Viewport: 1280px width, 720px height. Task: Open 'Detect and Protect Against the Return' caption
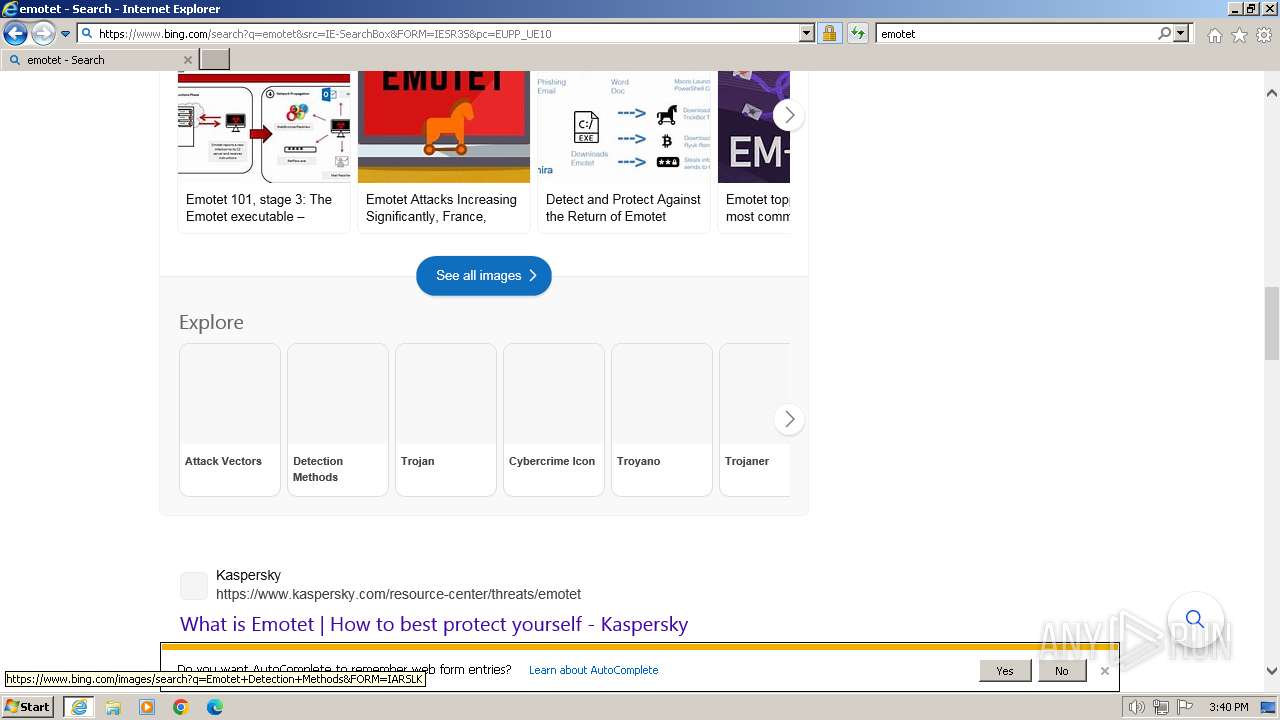click(x=623, y=208)
